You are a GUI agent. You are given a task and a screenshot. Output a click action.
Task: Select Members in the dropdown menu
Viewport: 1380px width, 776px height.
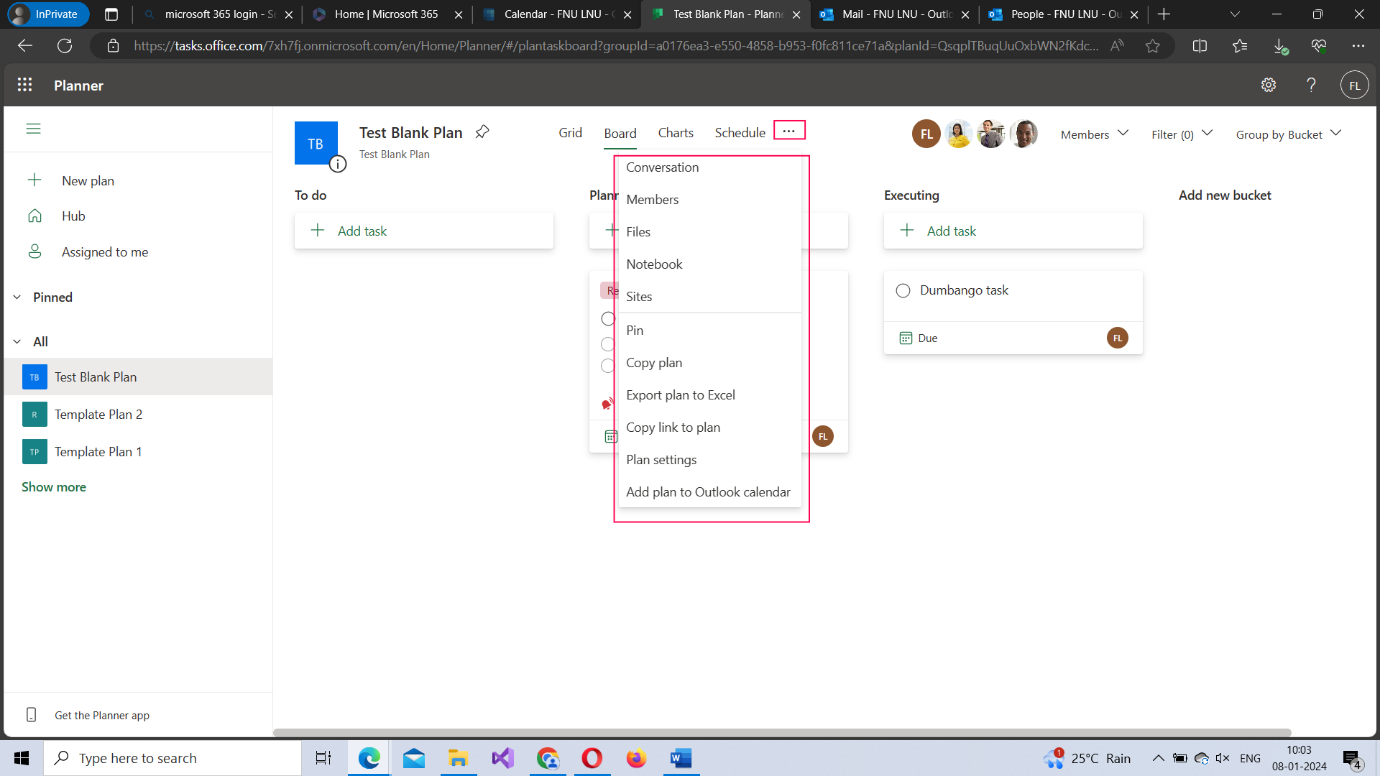[x=710, y=199]
